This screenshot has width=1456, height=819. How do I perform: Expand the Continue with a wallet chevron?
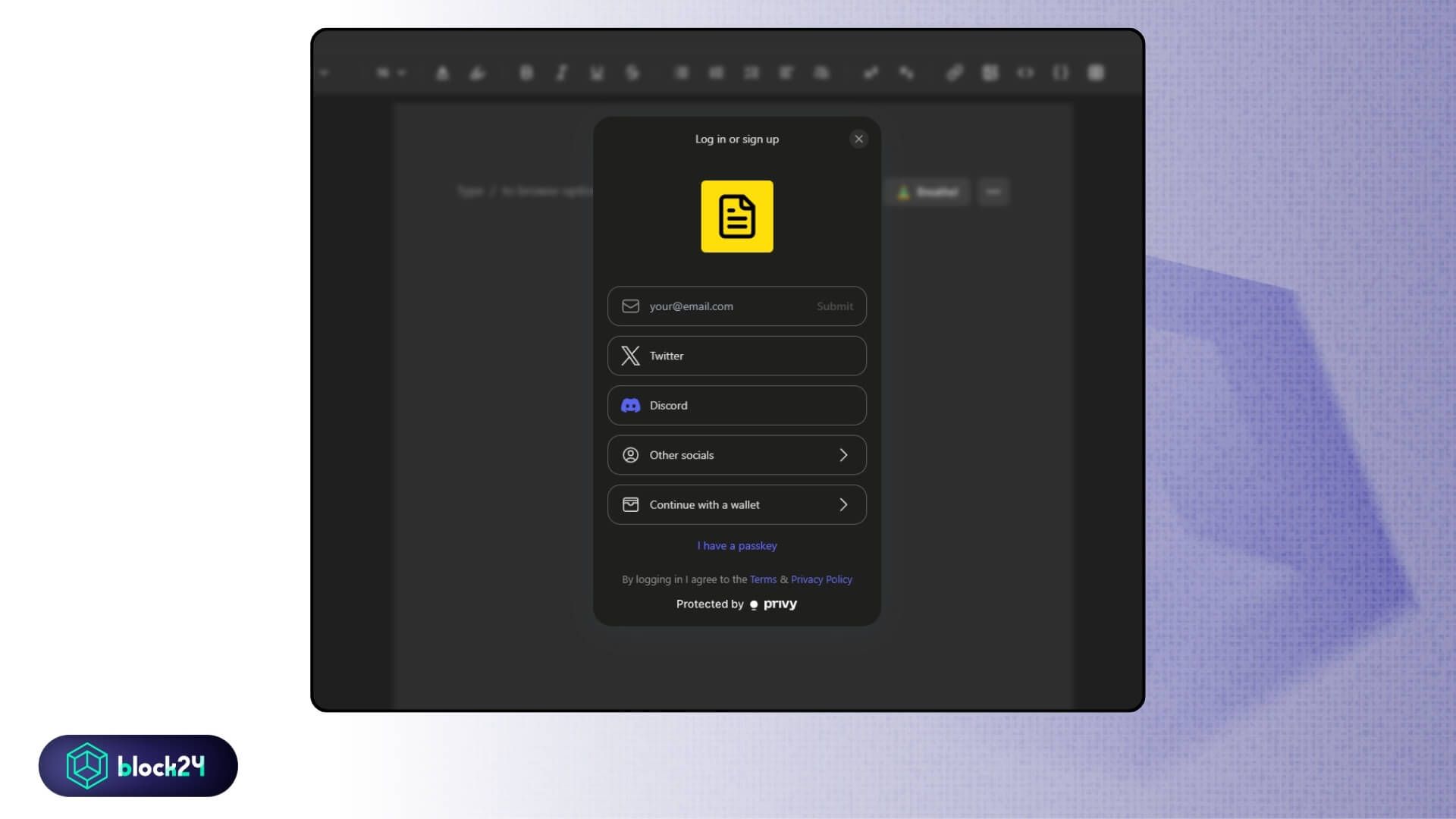point(843,505)
